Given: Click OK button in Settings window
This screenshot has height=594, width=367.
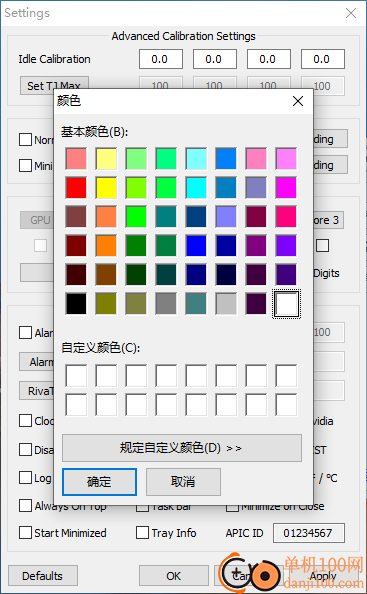Looking at the screenshot, I should [x=173, y=576].
